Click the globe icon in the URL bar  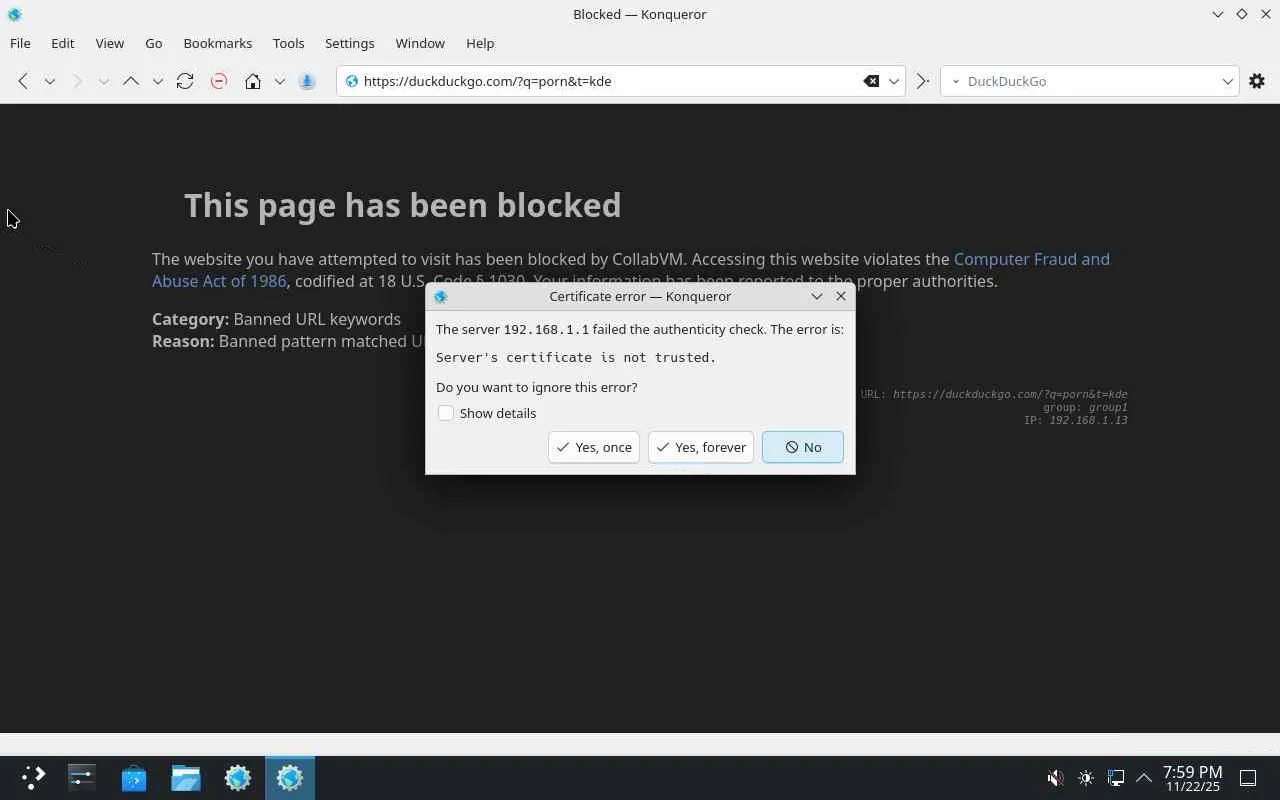pyautogui.click(x=351, y=81)
